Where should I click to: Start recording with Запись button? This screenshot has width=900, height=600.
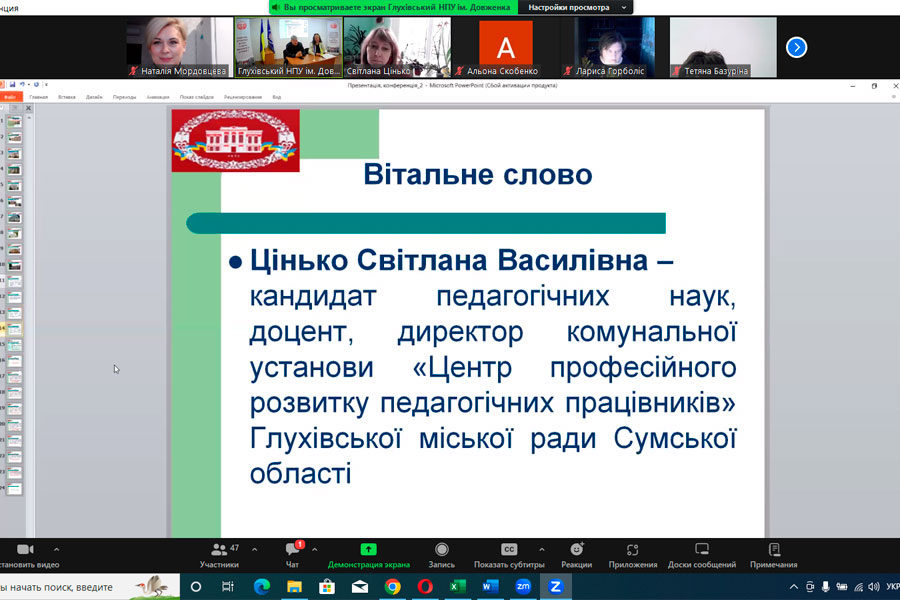click(x=441, y=556)
